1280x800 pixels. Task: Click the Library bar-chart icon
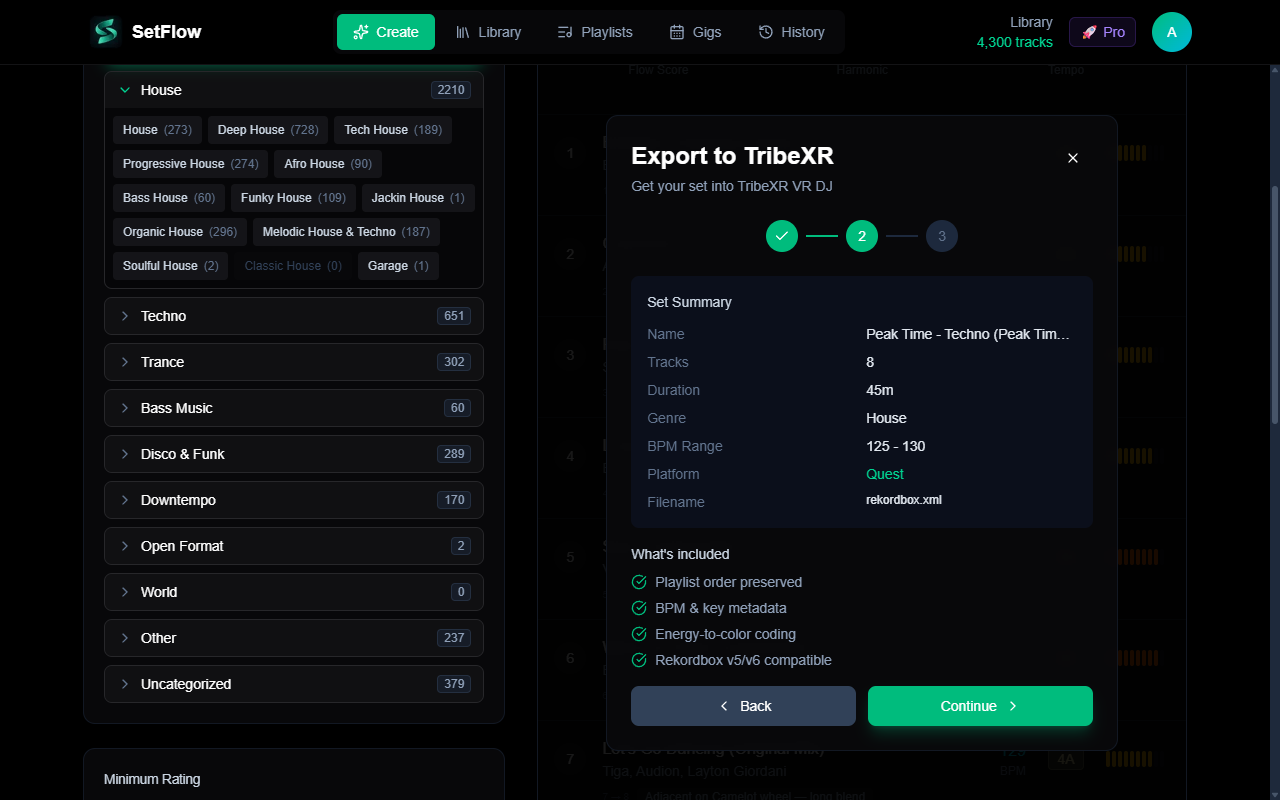463,31
